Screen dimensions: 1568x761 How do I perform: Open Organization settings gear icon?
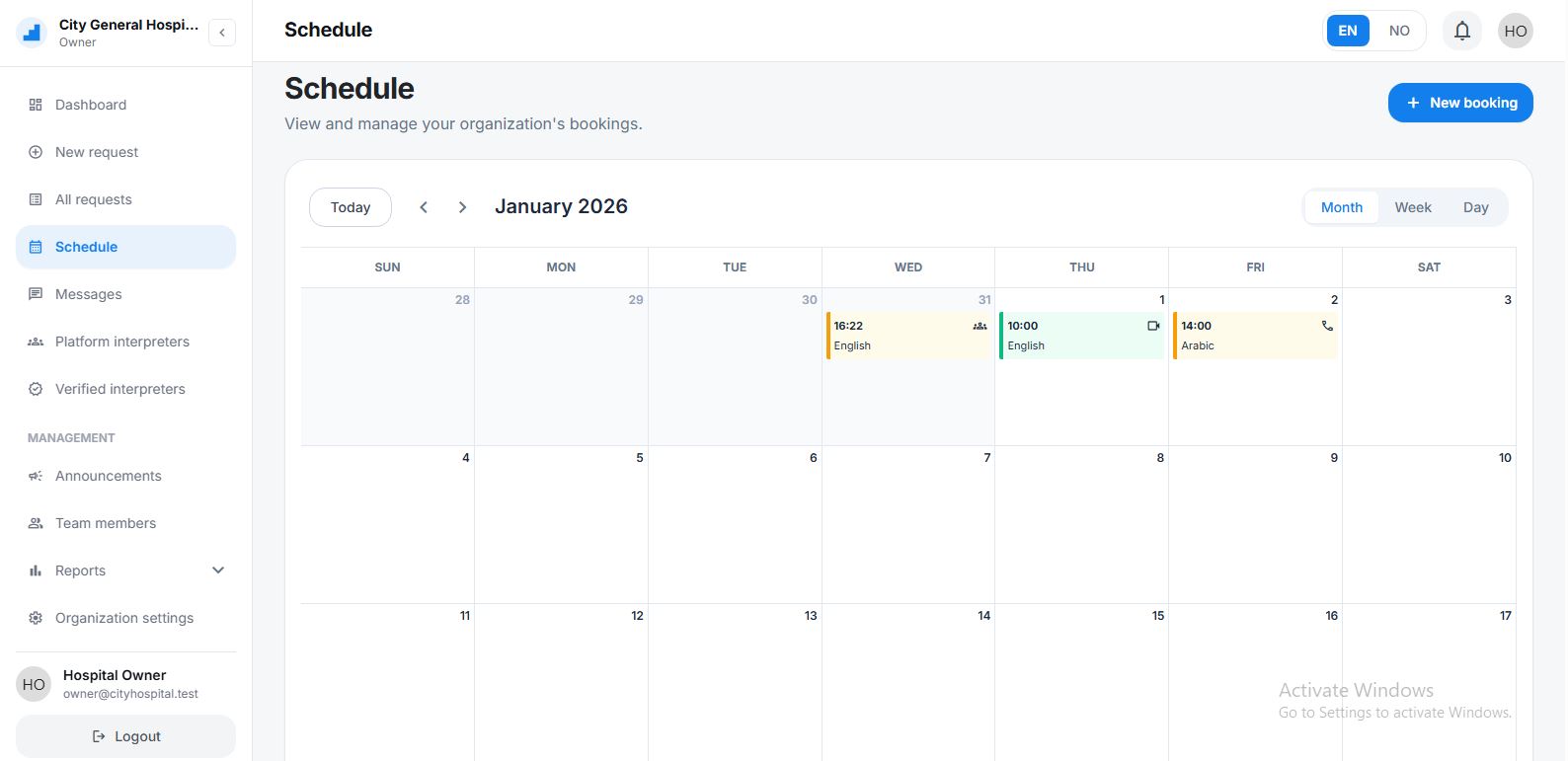pos(36,618)
